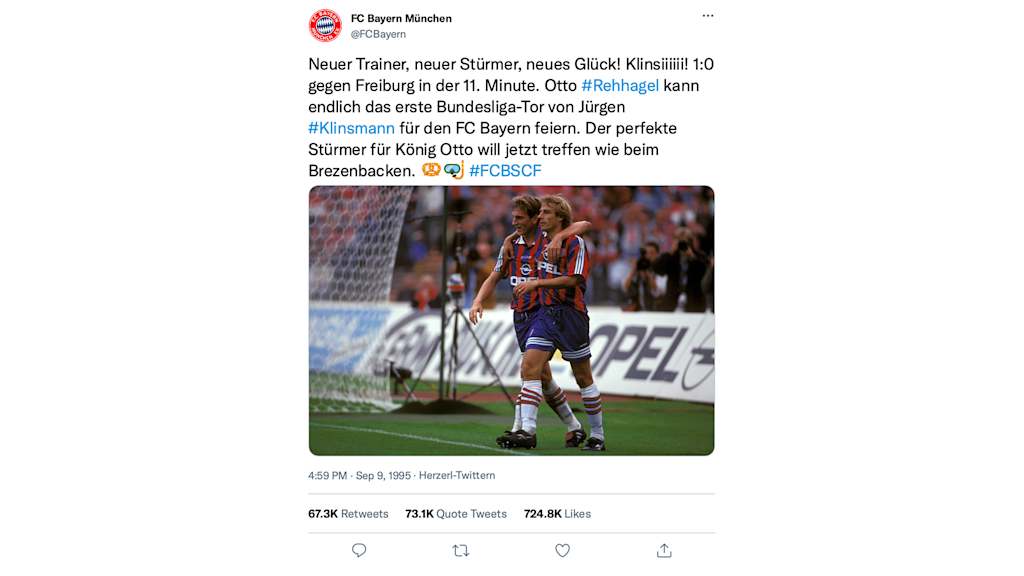View the 73.1K Quote Tweets list
The height and width of the screenshot is (576, 1024).
click(456, 514)
